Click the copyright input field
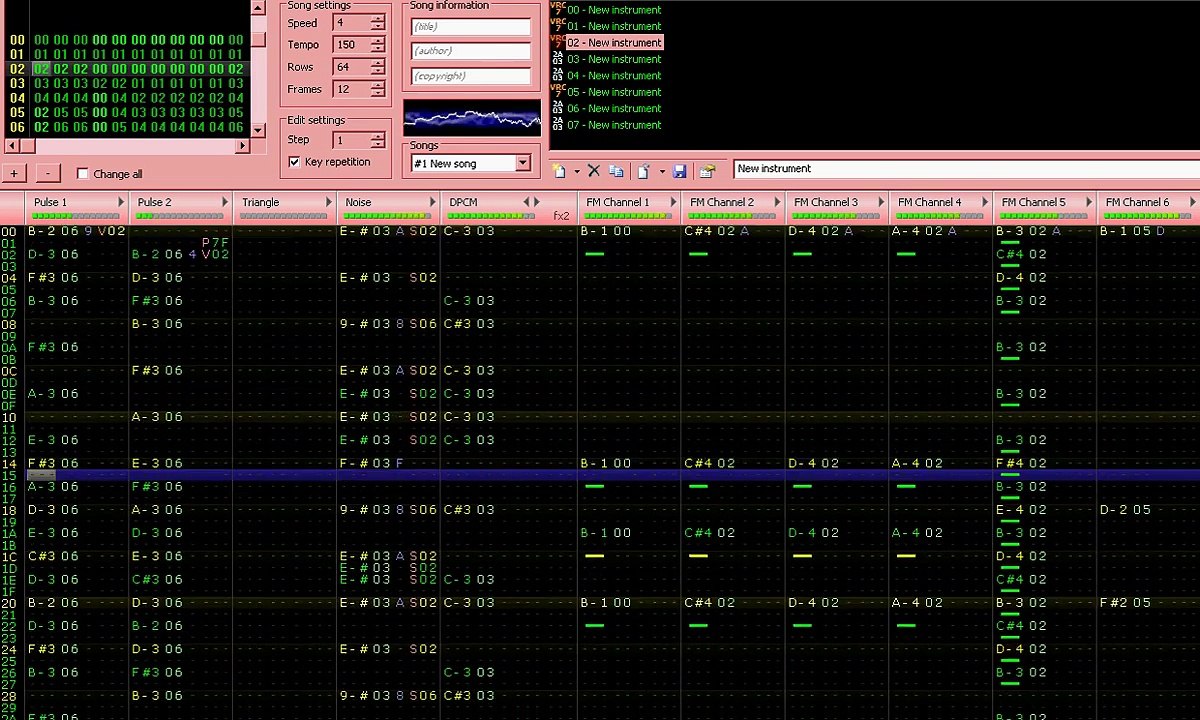Viewport: 1200px width, 720px height. click(x=471, y=76)
